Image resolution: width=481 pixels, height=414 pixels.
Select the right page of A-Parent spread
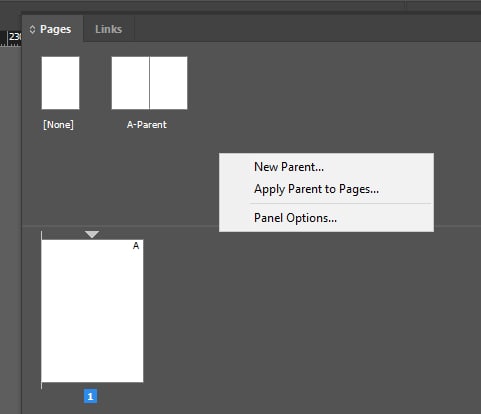(x=168, y=83)
